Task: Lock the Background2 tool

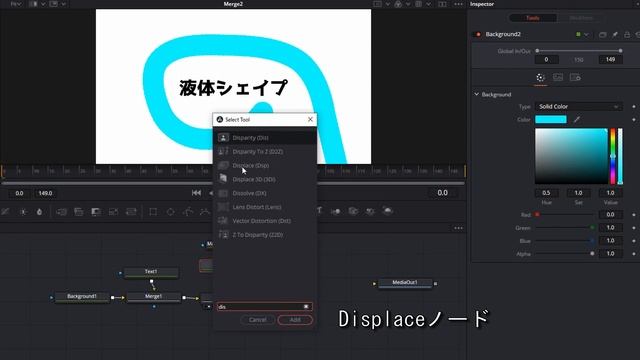Action: 627,35
